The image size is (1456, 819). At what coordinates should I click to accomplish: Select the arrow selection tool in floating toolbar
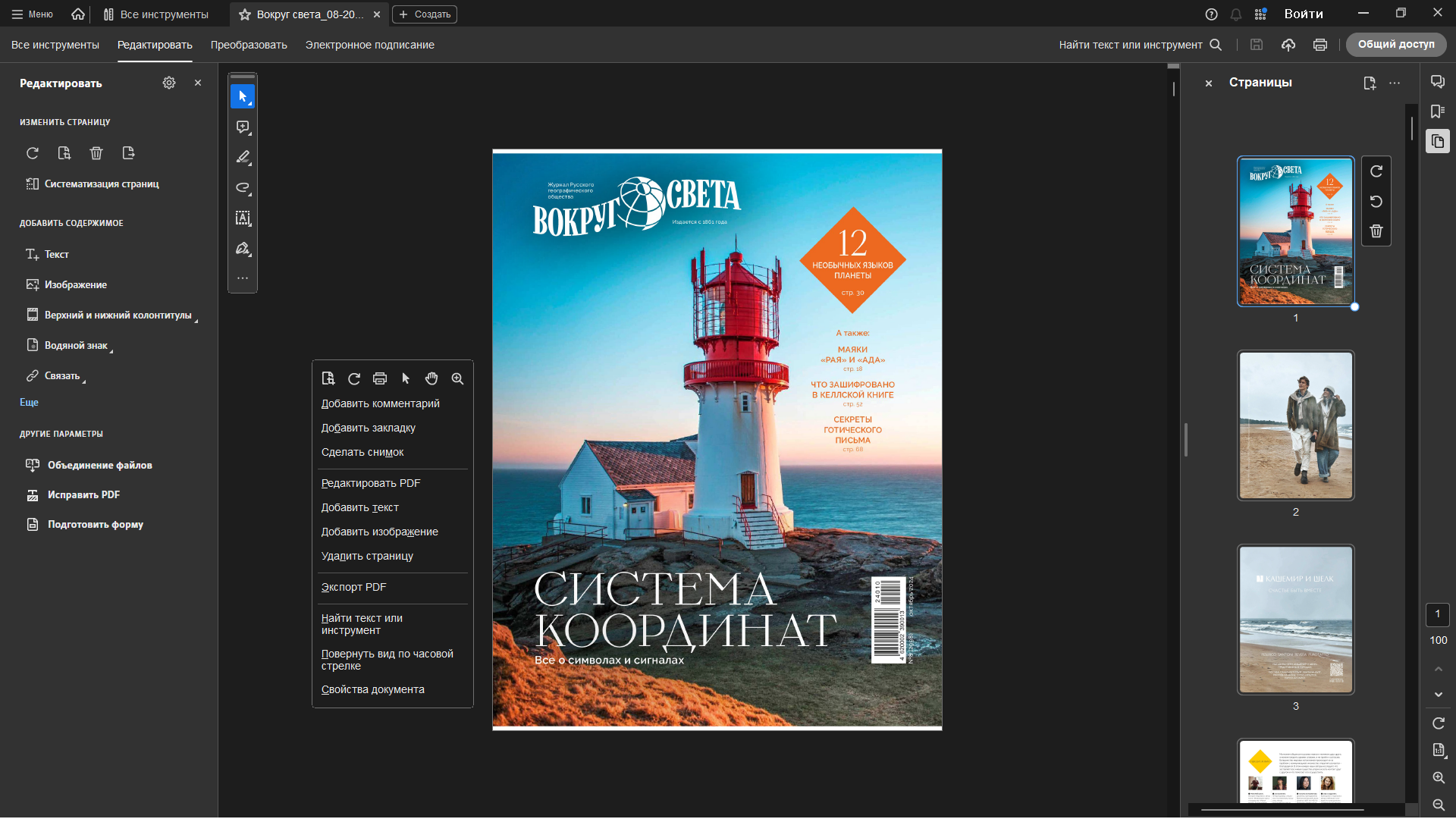point(243,96)
